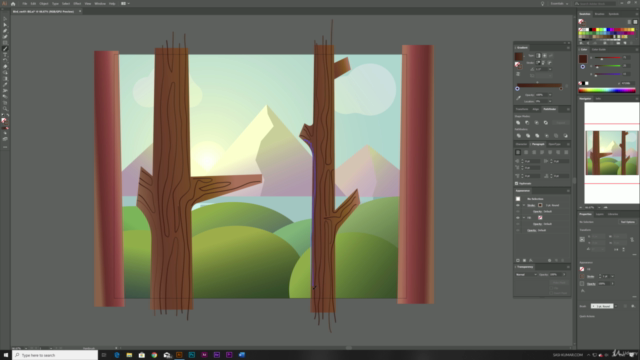The height and width of the screenshot is (360, 640).
Task: Open the File menu
Action: coord(24,4)
